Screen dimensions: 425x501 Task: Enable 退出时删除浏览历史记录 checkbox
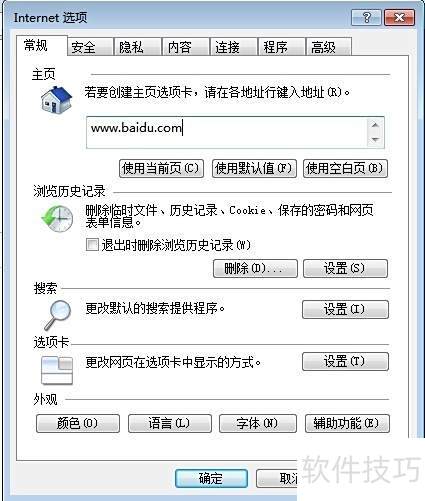coord(92,244)
